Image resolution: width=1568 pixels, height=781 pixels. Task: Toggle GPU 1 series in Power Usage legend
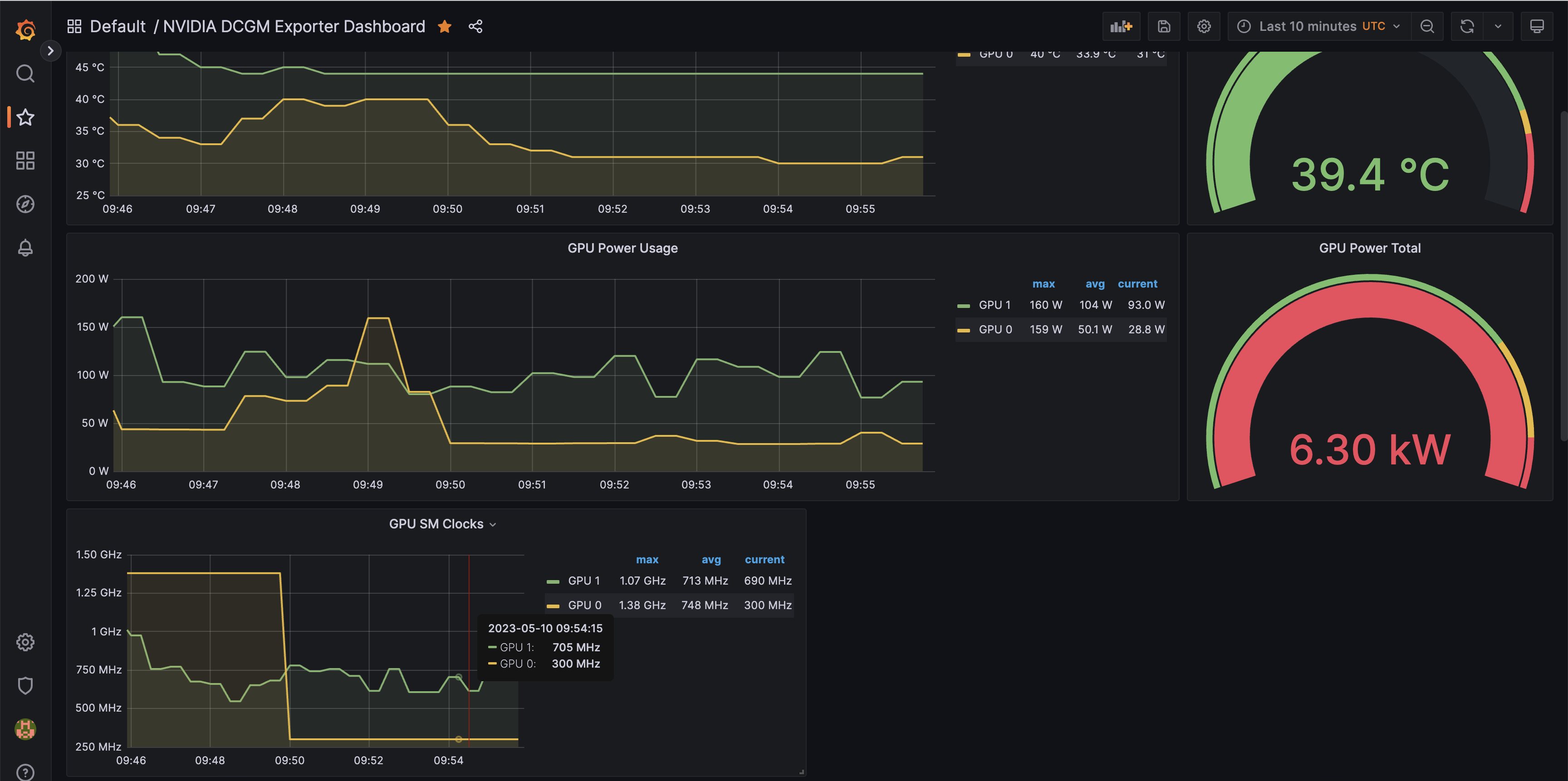[x=994, y=305]
